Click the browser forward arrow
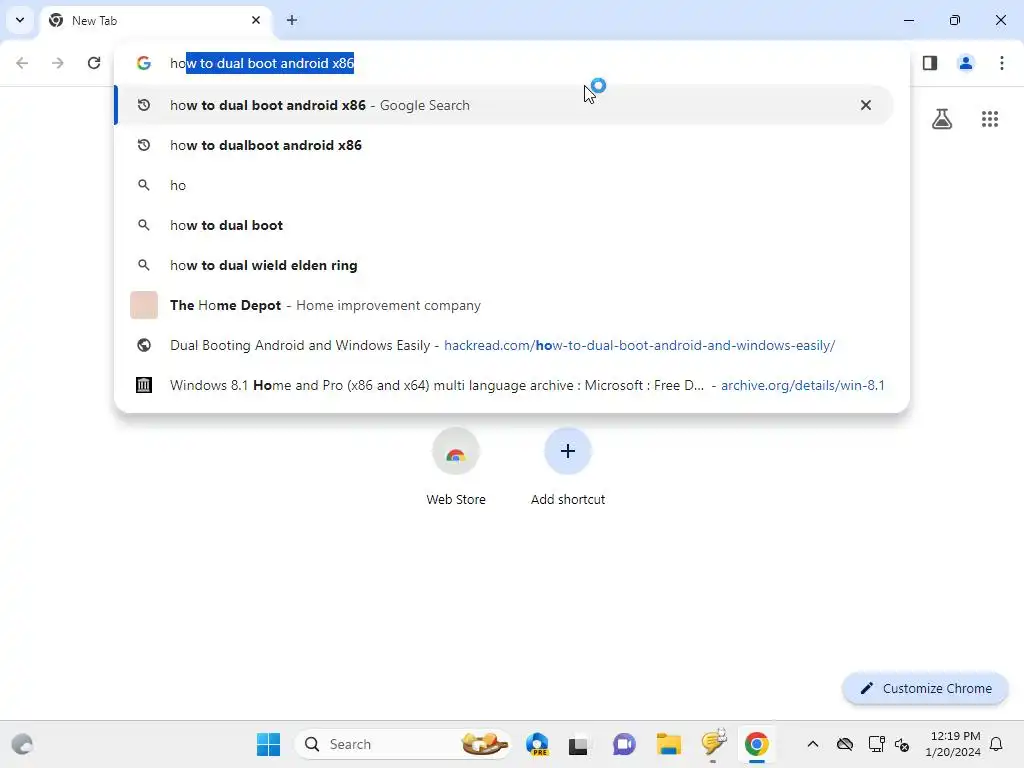Viewport: 1024px width, 768px height. point(57,63)
